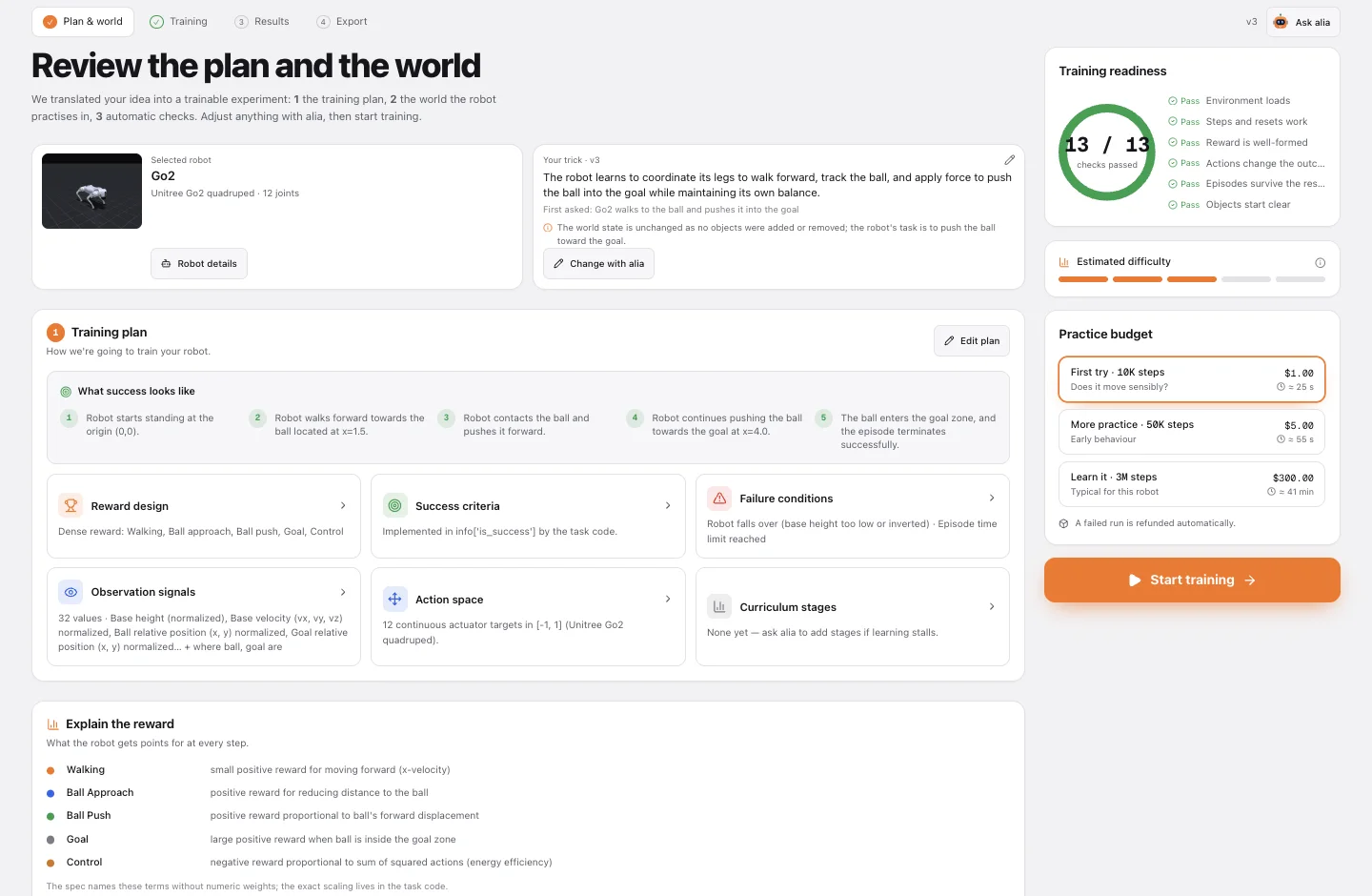Viewport: 1372px width, 896px height.
Task: Click the target icon beside What success looks like
Action: [x=66, y=392]
